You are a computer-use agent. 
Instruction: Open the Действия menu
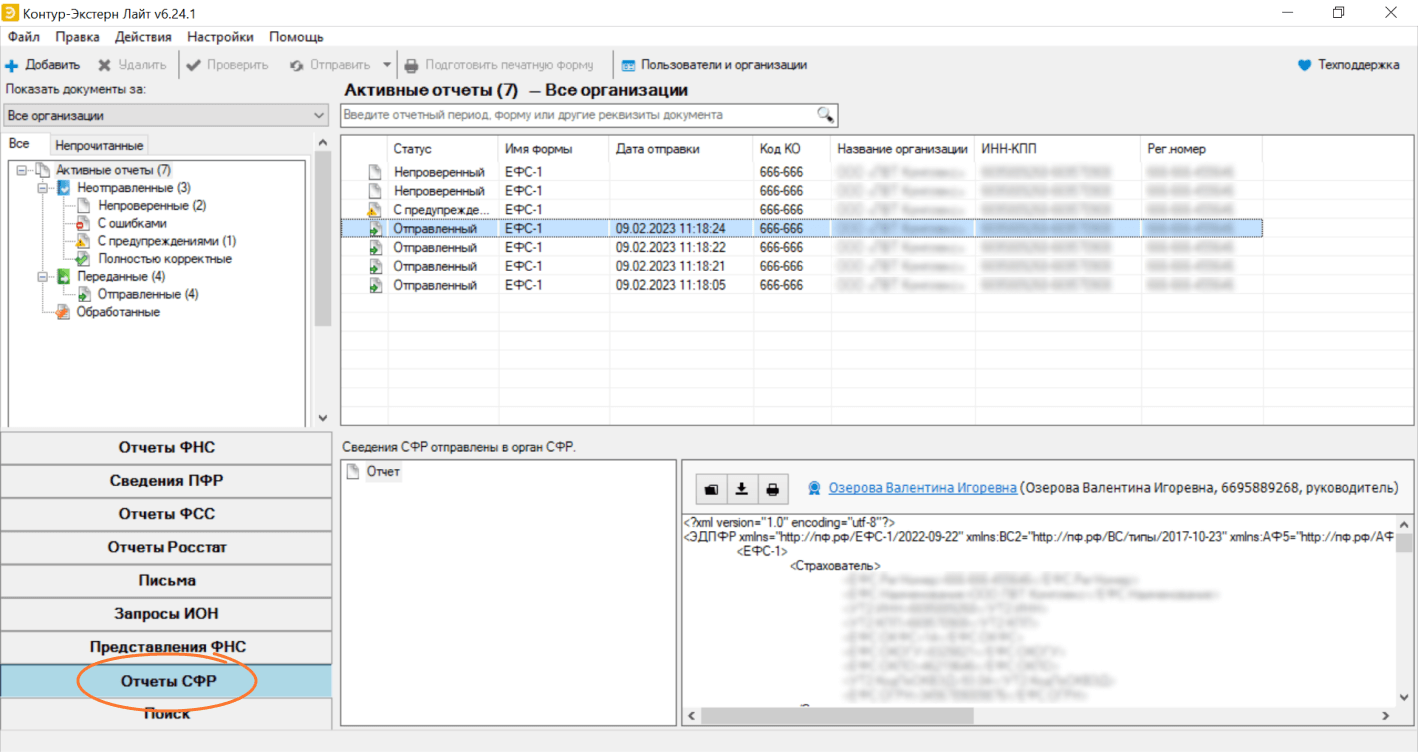(x=142, y=37)
